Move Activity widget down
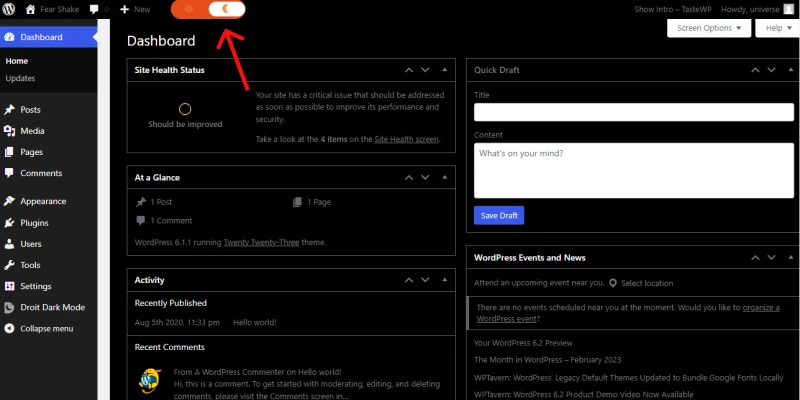This screenshot has width=800, height=400. click(x=425, y=280)
